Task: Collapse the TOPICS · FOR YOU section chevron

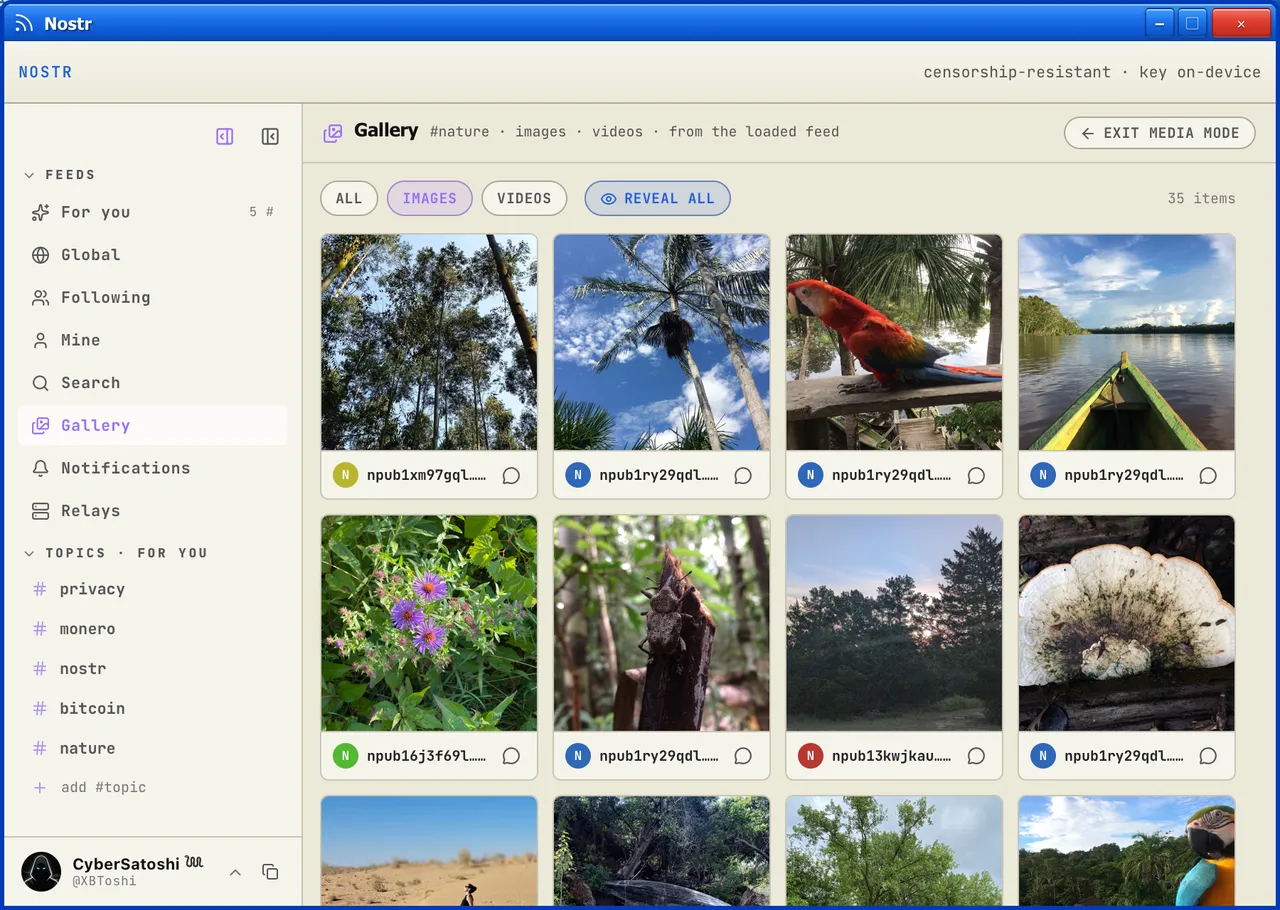Action: point(29,553)
